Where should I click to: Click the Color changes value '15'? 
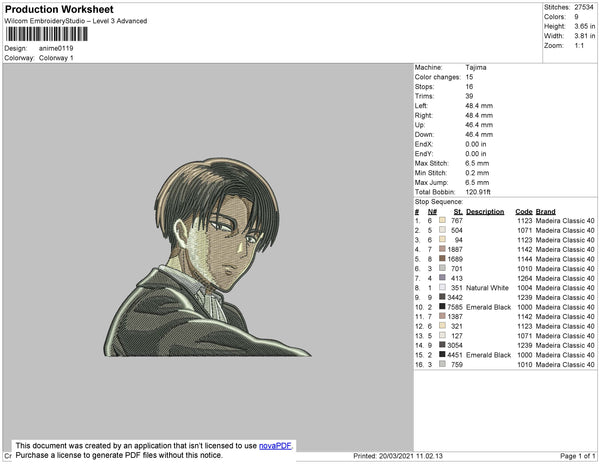[470, 77]
